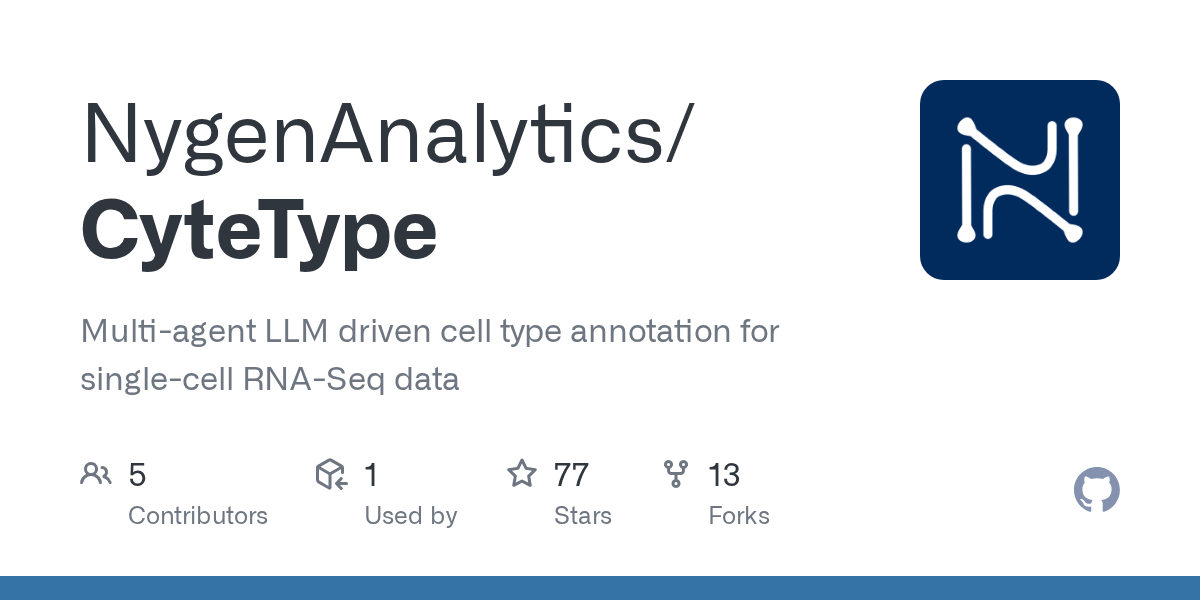This screenshot has width=1200, height=600.
Task: Click the Used by label
Action: (410, 516)
